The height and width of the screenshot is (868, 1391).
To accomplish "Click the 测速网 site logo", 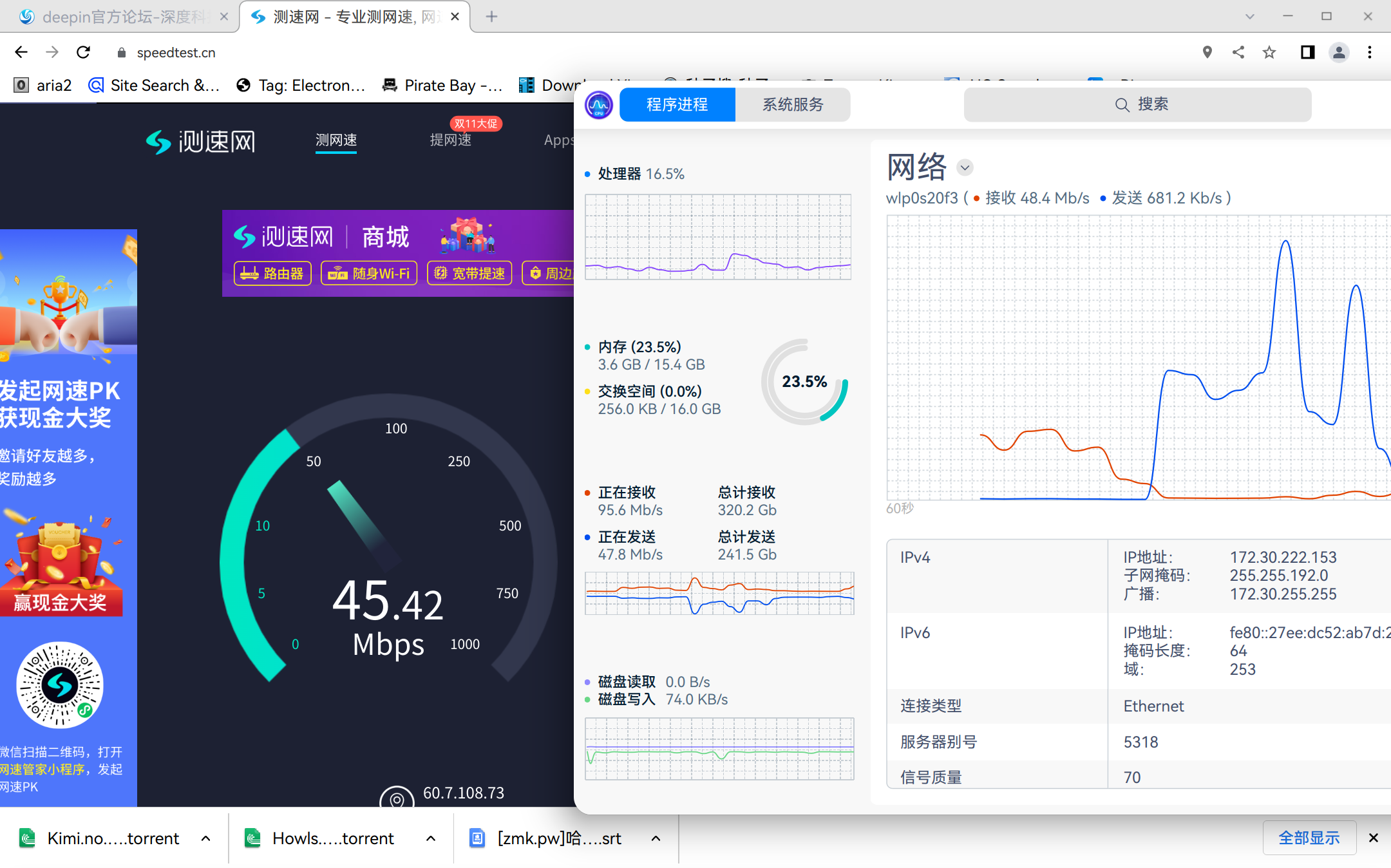I will (200, 141).
